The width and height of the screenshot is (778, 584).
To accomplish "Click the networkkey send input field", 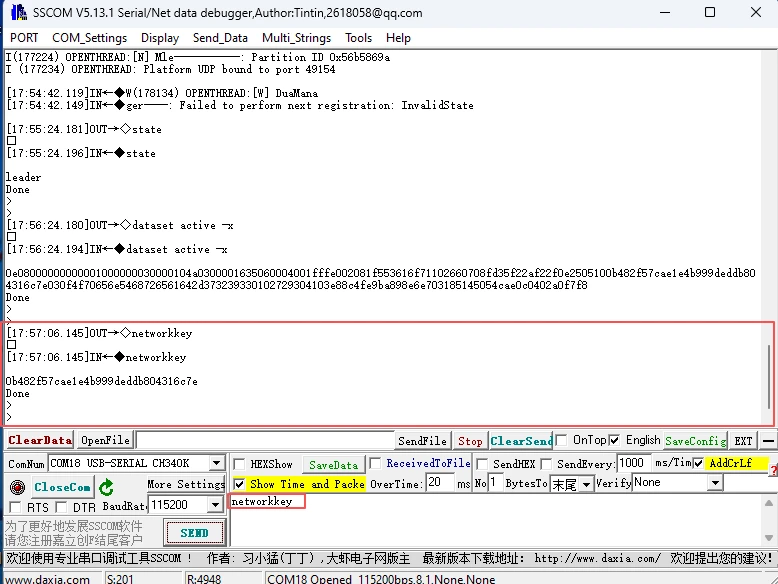I will [x=267, y=502].
